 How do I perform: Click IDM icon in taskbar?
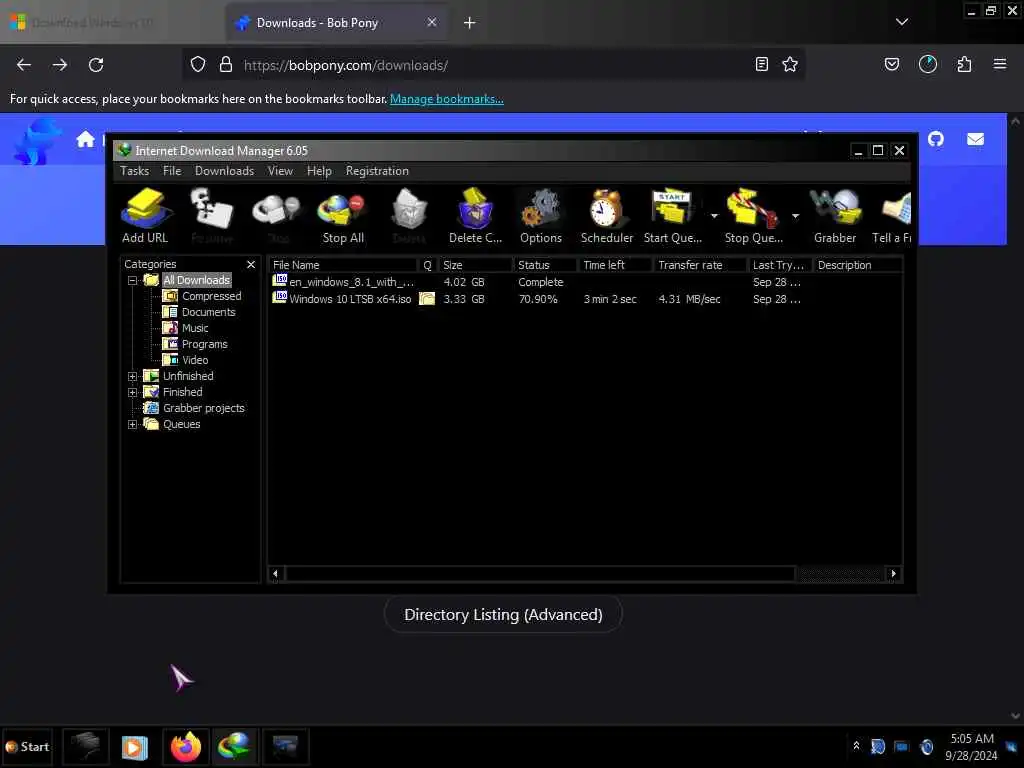click(234, 746)
